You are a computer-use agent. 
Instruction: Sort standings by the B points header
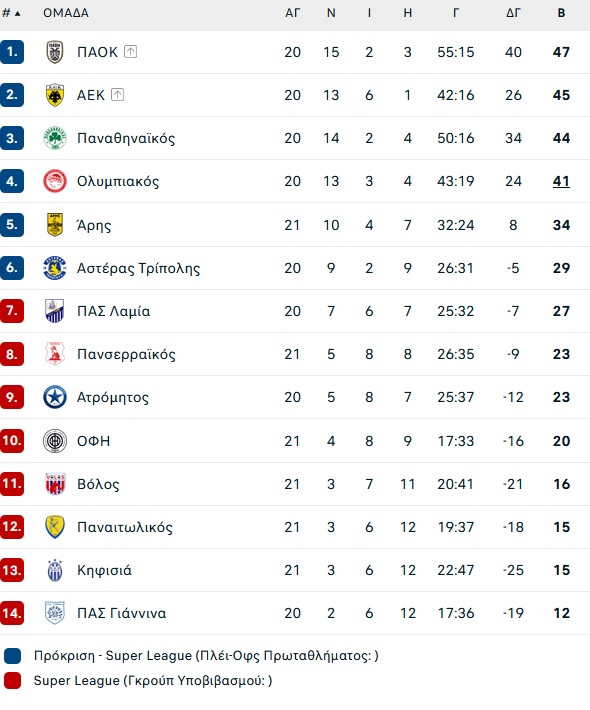(561, 13)
